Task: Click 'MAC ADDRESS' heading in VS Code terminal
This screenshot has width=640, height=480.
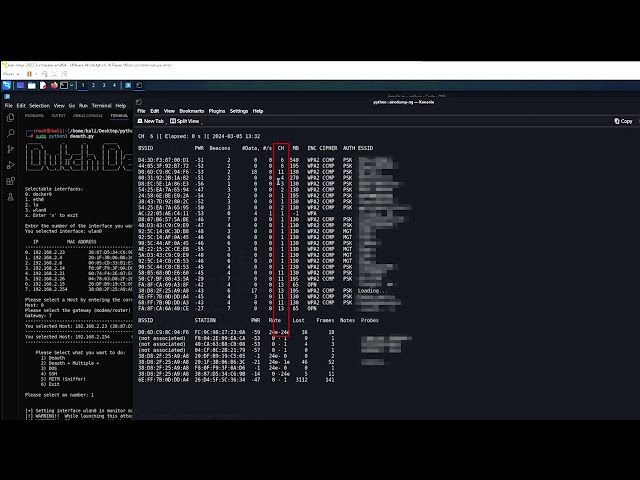Action: (82, 242)
